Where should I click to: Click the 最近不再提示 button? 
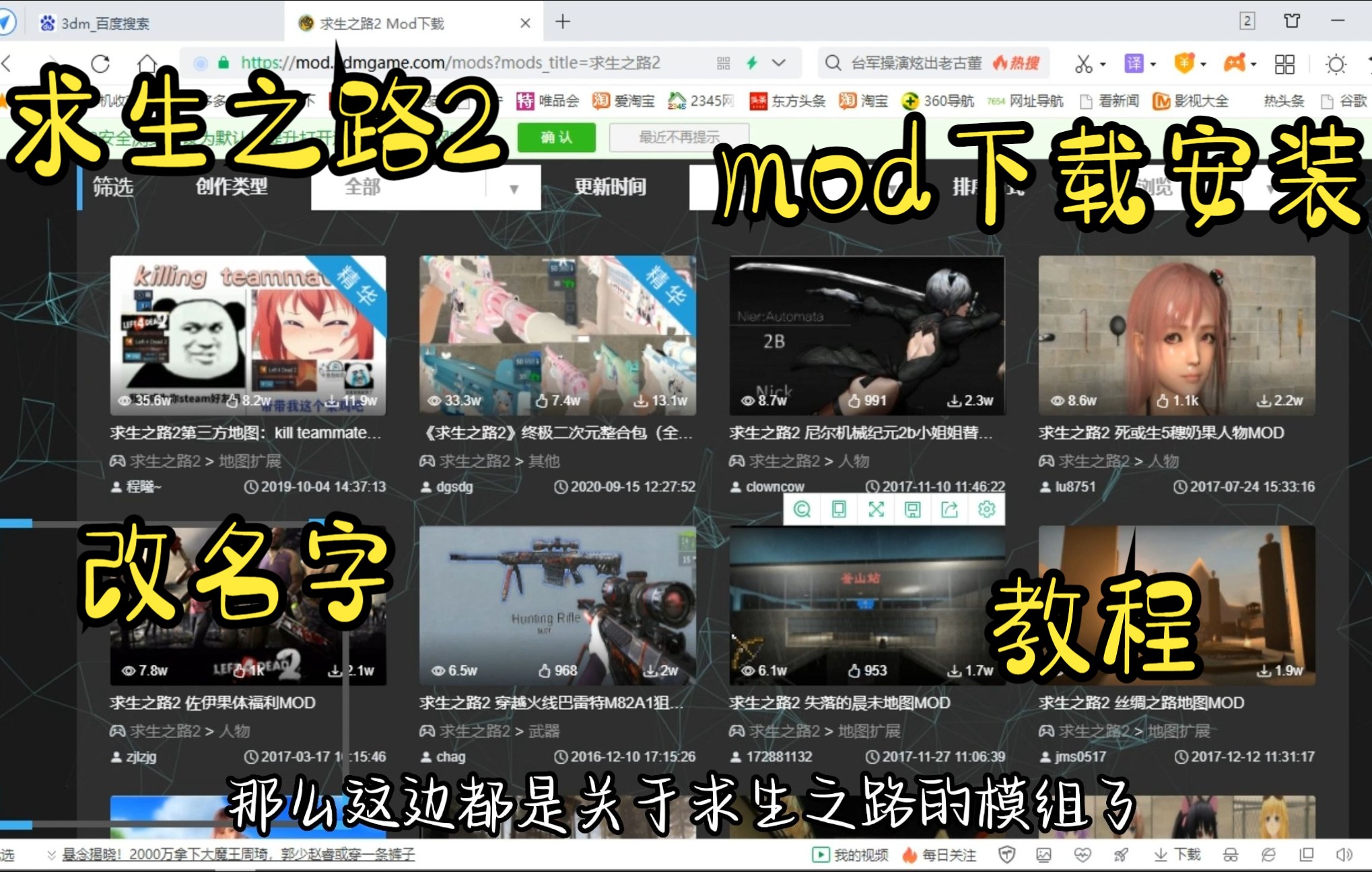point(679,137)
